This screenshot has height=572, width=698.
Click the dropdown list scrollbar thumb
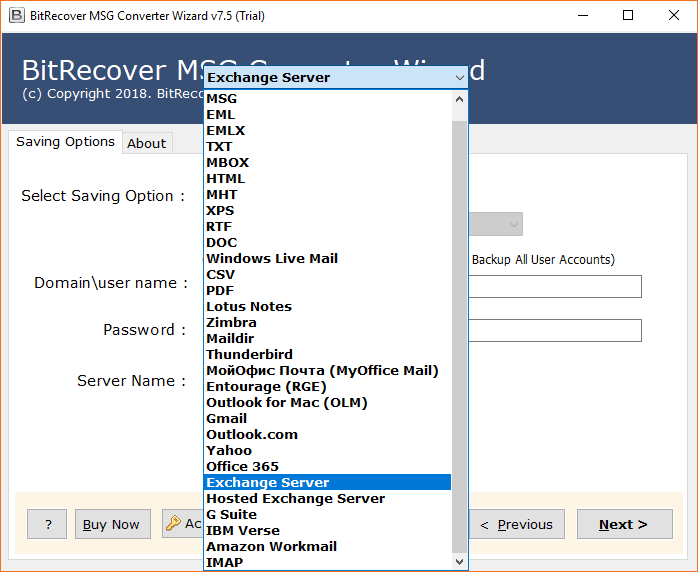coord(459,337)
